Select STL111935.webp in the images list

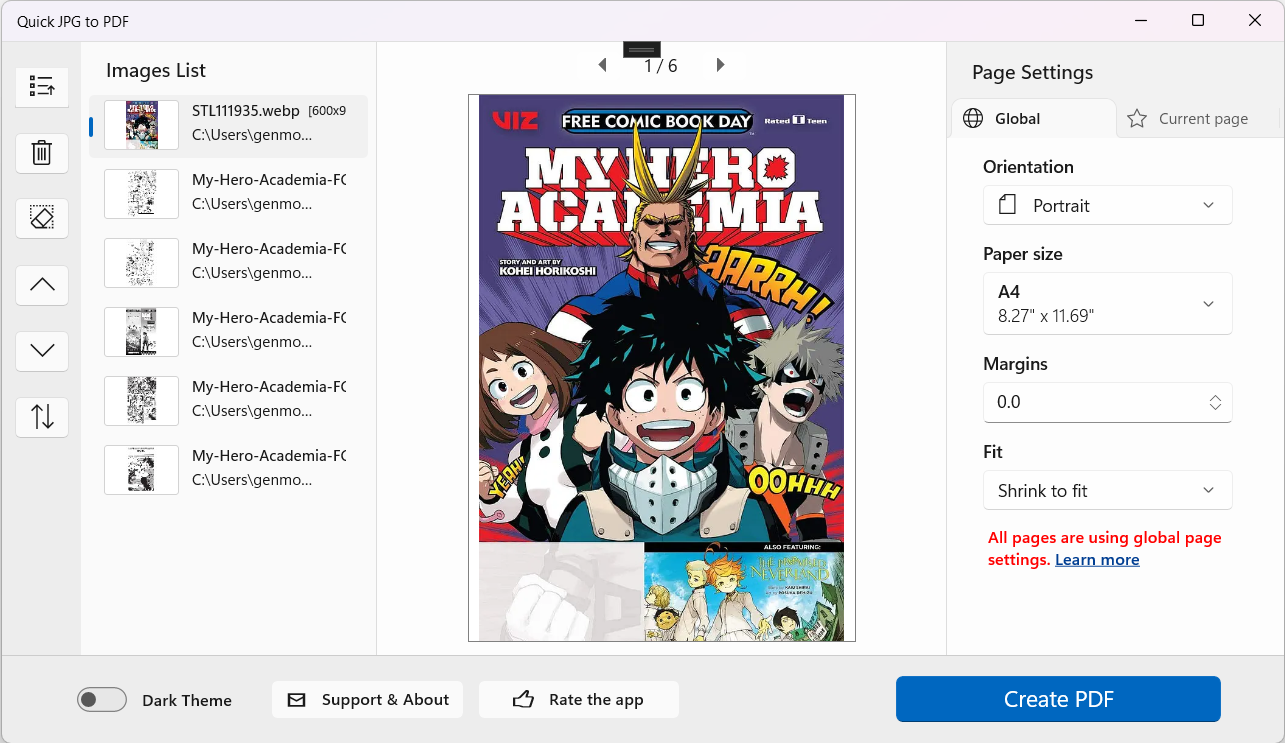coord(229,126)
